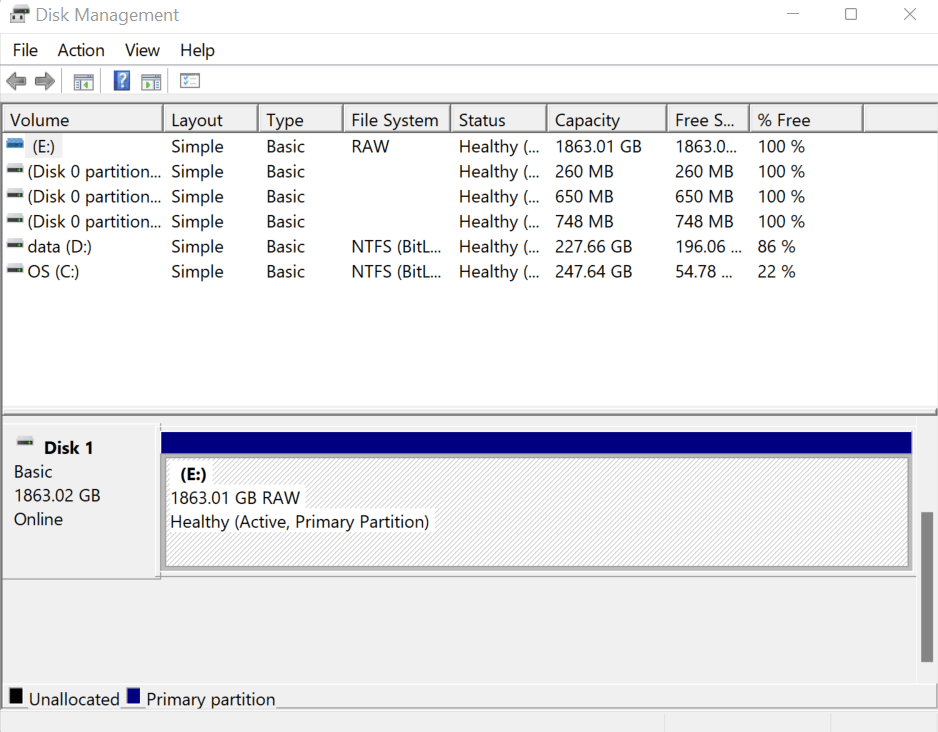Open the View menu
This screenshot has height=732, width=938.
click(142, 50)
